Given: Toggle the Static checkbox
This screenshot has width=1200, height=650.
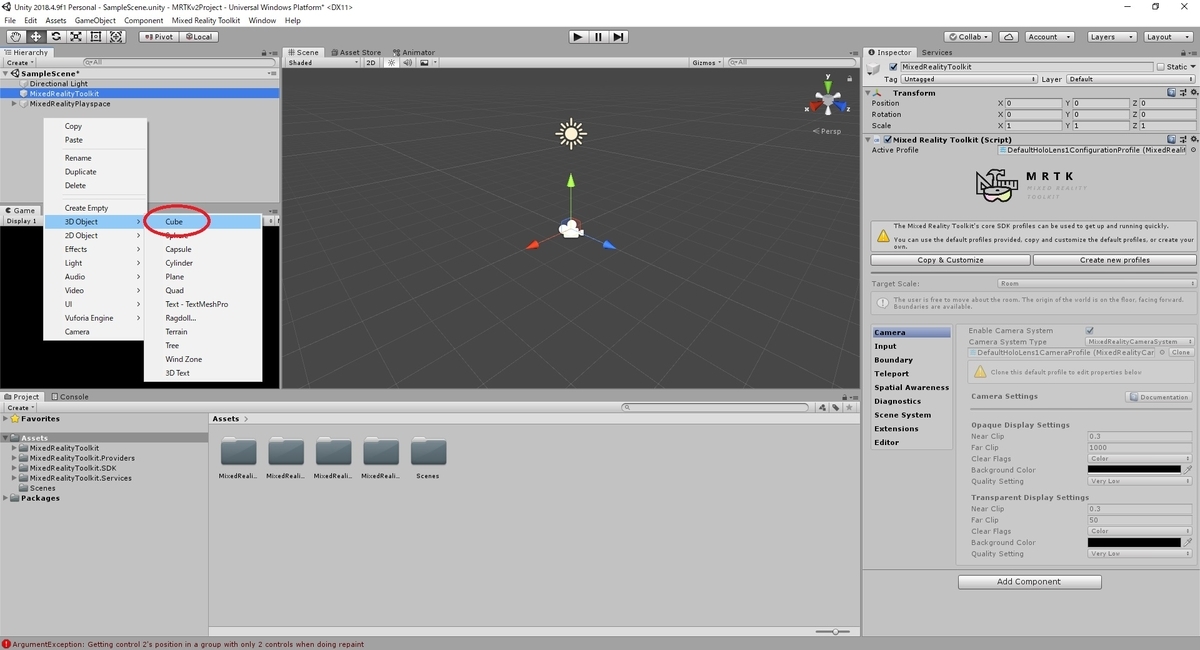Looking at the screenshot, I should (1161, 67).
